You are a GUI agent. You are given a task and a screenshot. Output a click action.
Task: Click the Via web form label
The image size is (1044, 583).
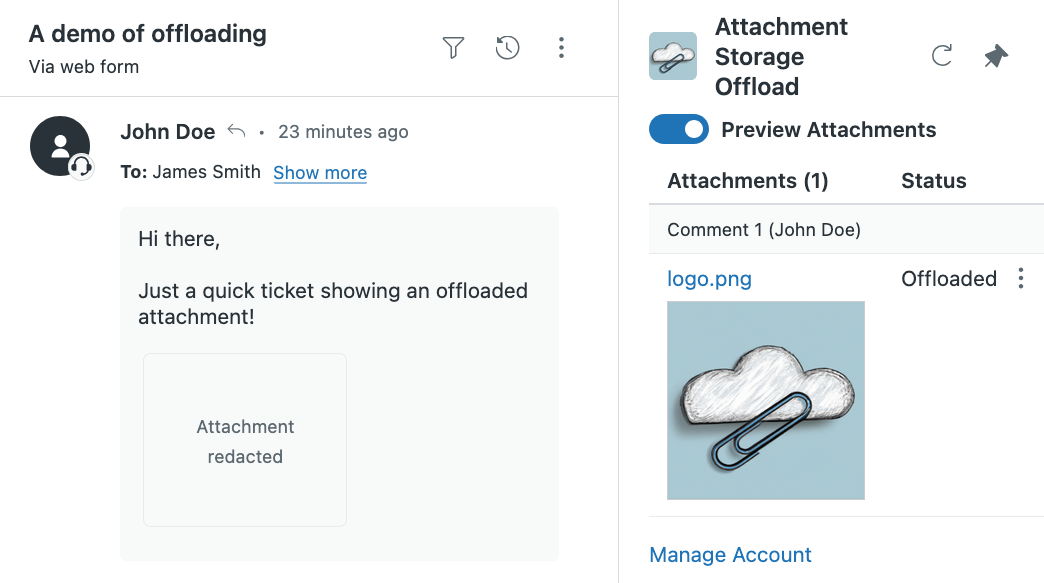point(84,67)
